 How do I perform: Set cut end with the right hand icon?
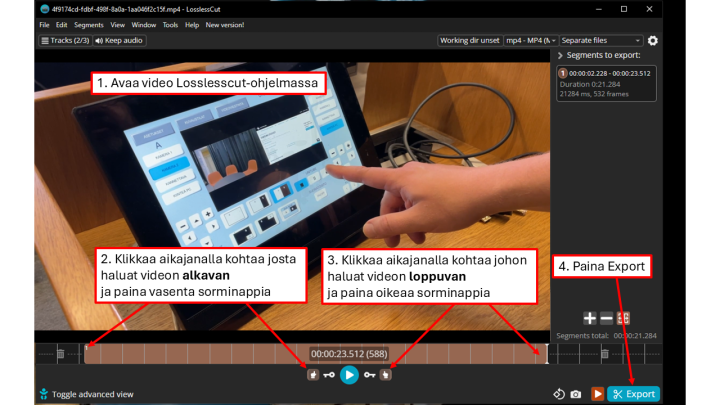[386, 375]
